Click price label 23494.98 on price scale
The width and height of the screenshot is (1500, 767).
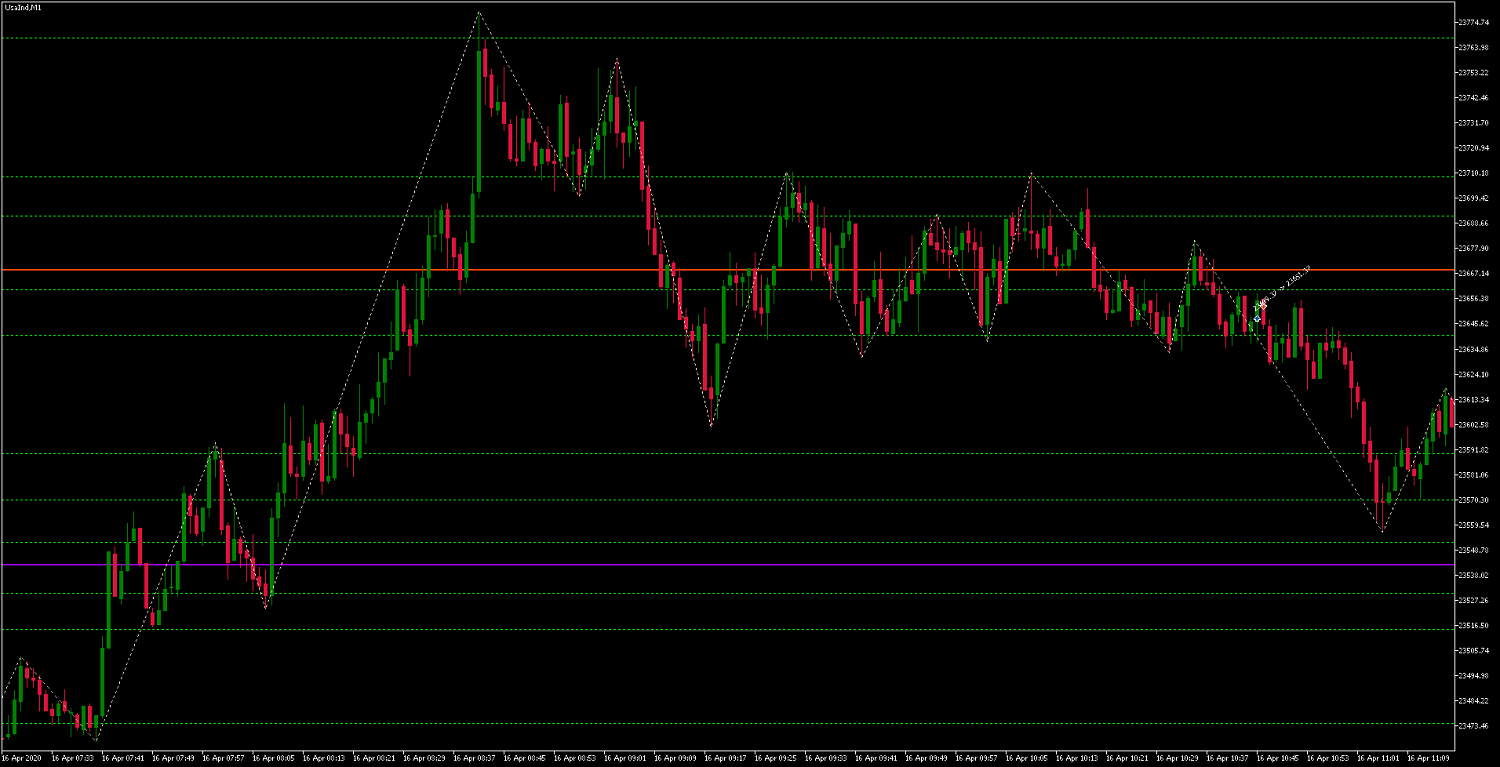tap(1474, 675)
